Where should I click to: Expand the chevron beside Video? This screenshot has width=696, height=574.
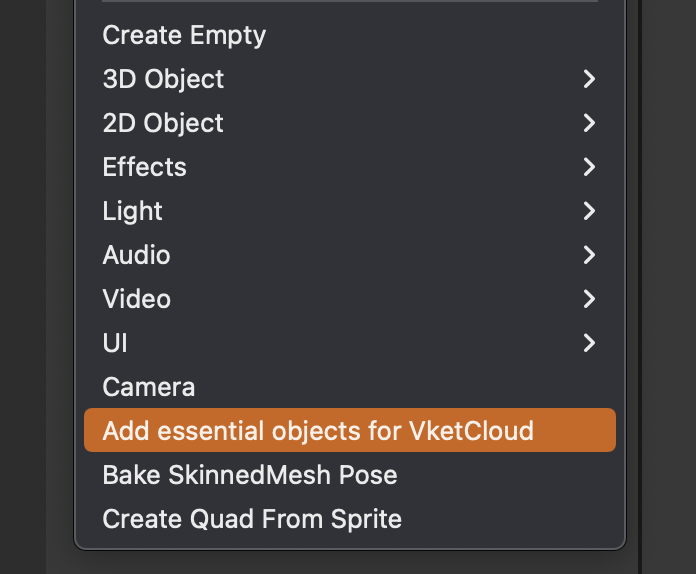(x=589, y=299)
